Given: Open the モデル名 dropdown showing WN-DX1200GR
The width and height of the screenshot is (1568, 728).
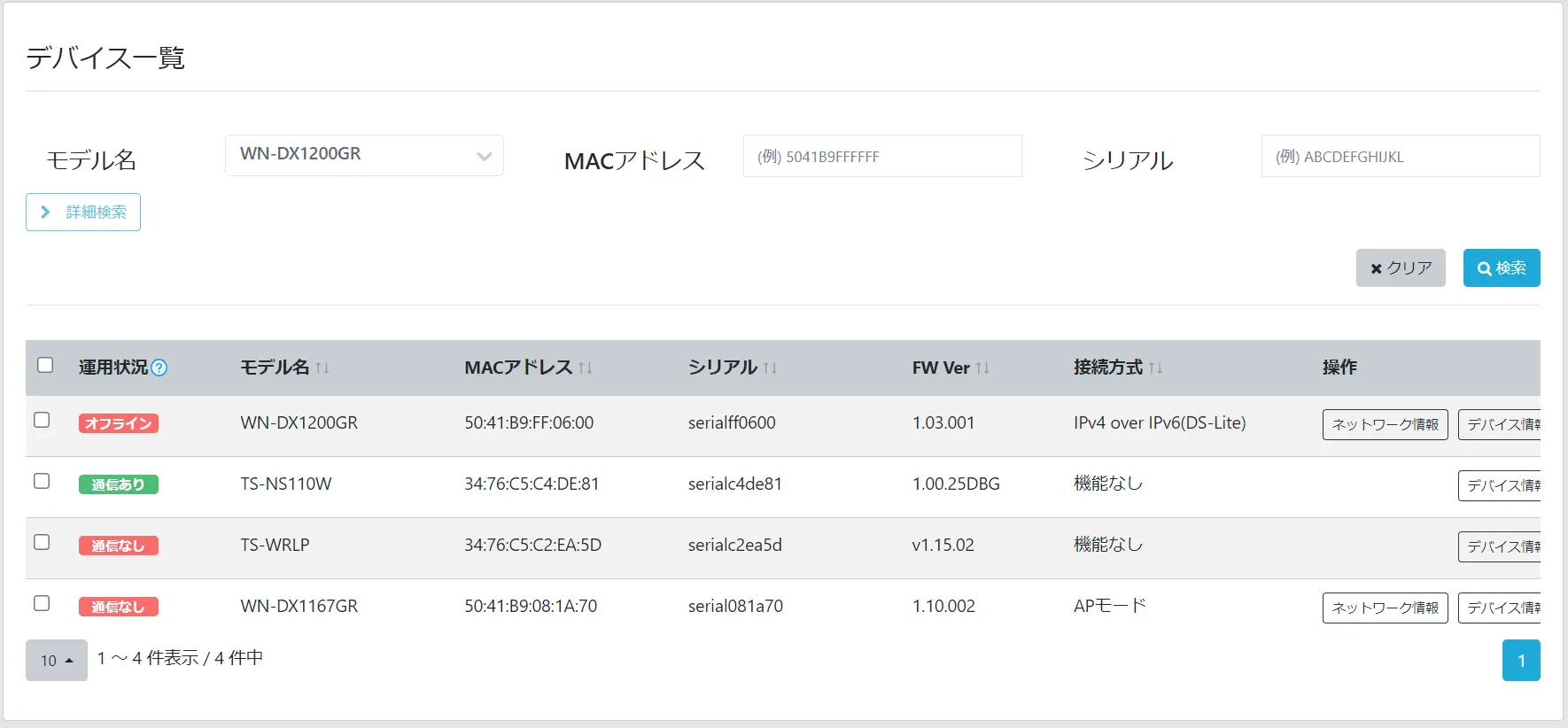Looking at the screenshot, I should (x=364, y=155).
